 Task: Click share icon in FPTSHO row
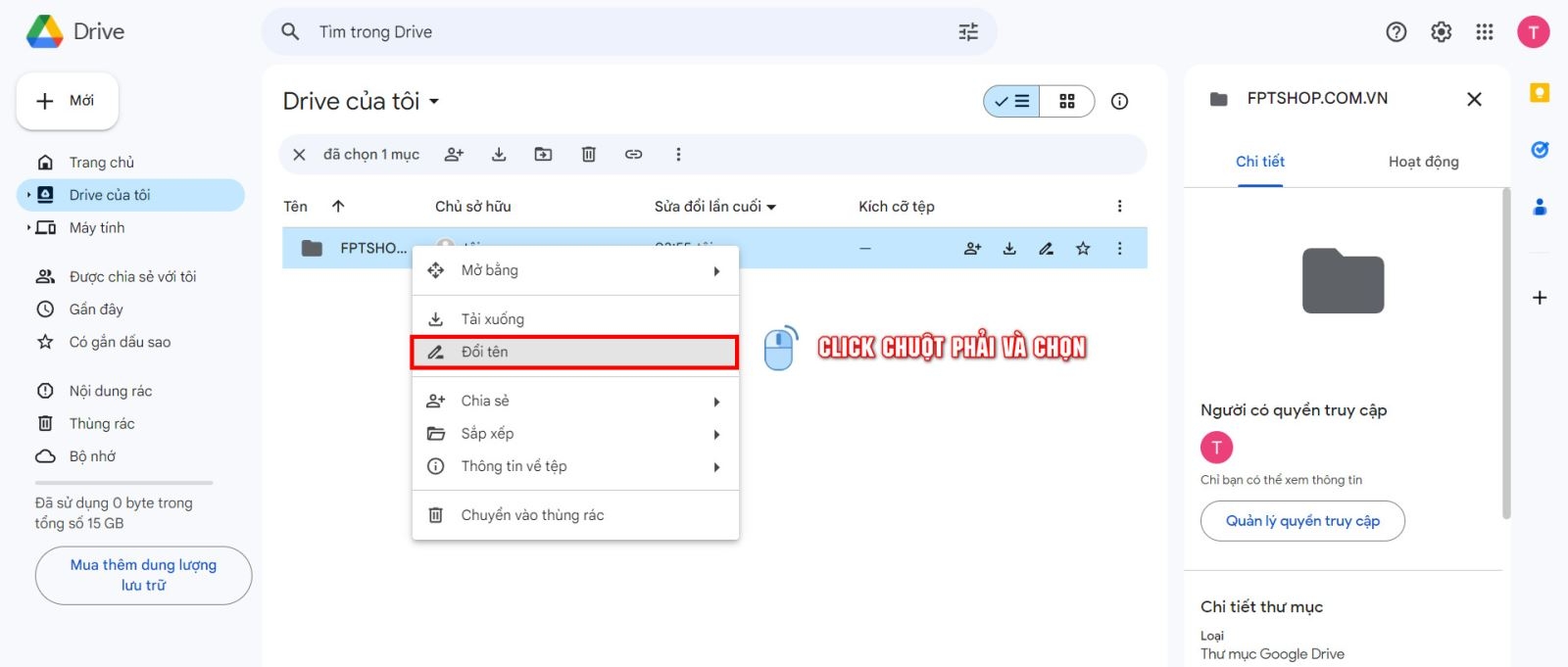click(972, 249)
